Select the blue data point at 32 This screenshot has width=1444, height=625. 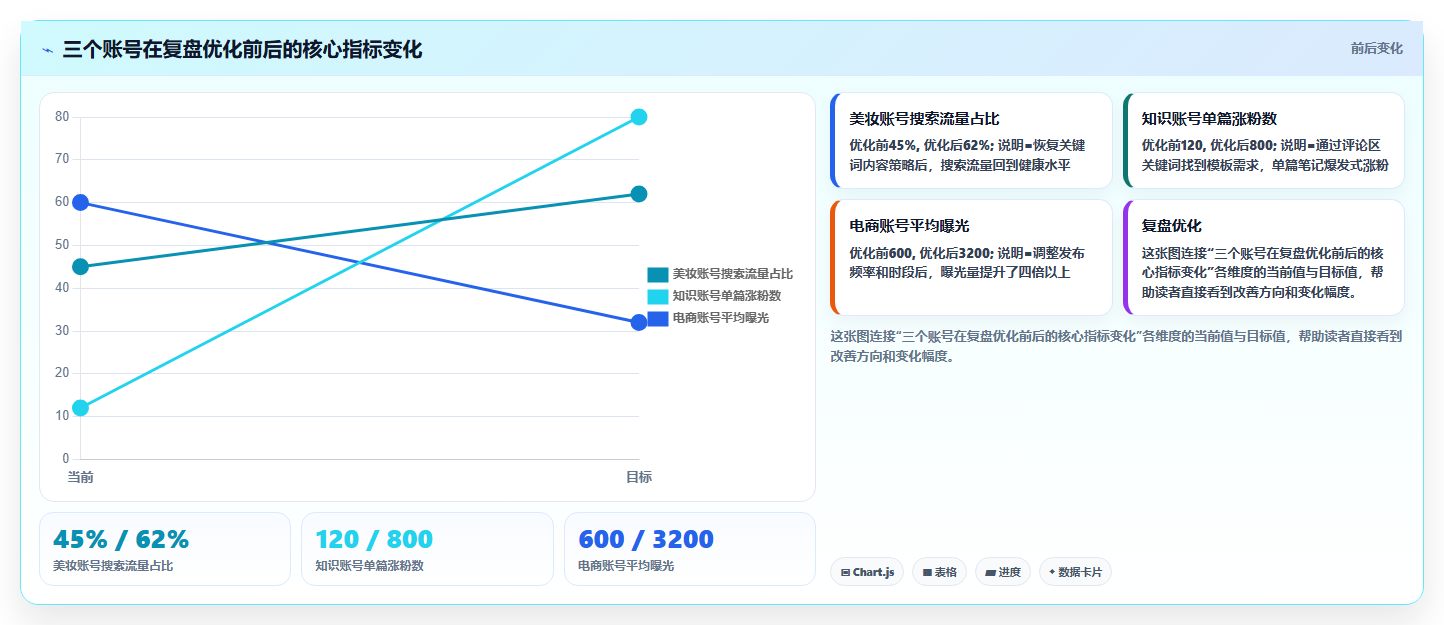[639, 322]
